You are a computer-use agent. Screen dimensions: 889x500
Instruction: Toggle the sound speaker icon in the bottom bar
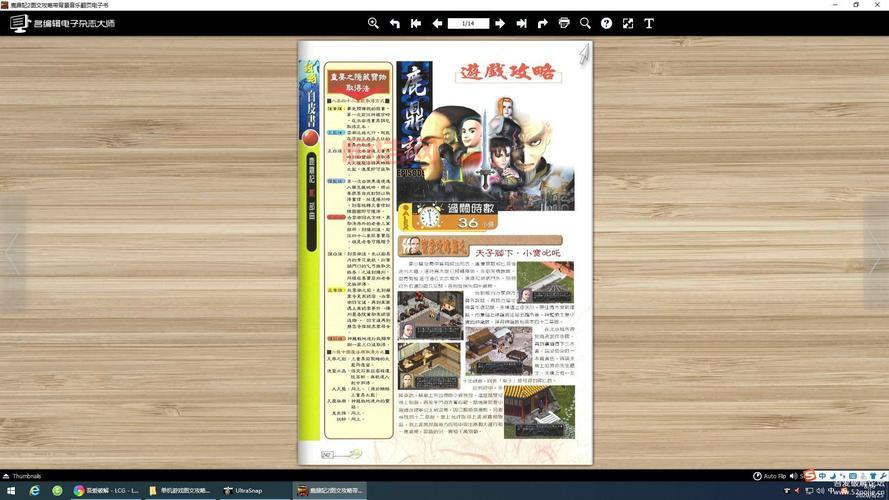click(795, 476)
